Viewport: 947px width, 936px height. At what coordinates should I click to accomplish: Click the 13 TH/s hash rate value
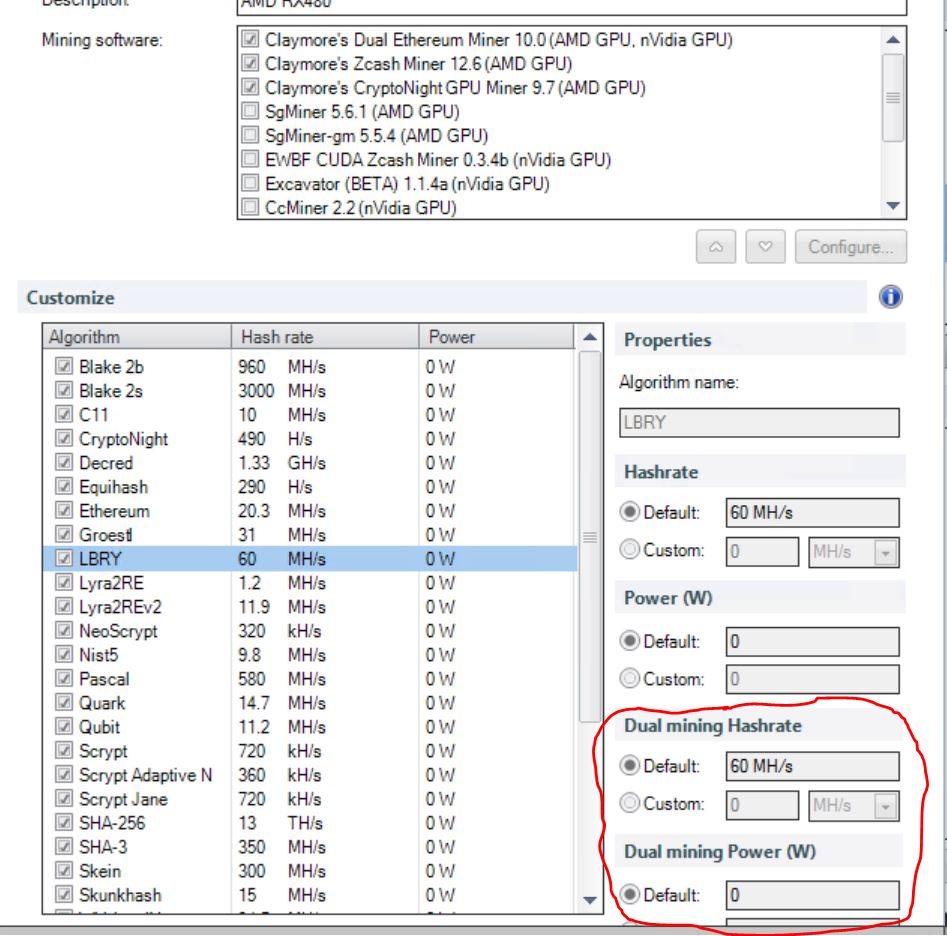pos(280,822)
